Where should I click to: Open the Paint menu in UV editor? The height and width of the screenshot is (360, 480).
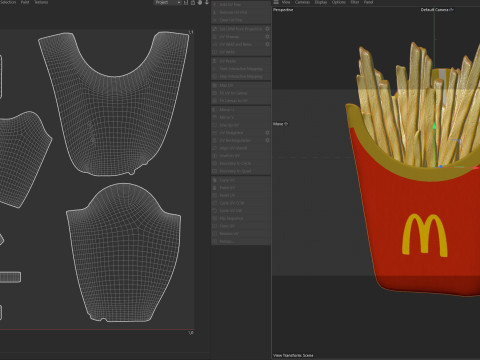tap(25, 2)
